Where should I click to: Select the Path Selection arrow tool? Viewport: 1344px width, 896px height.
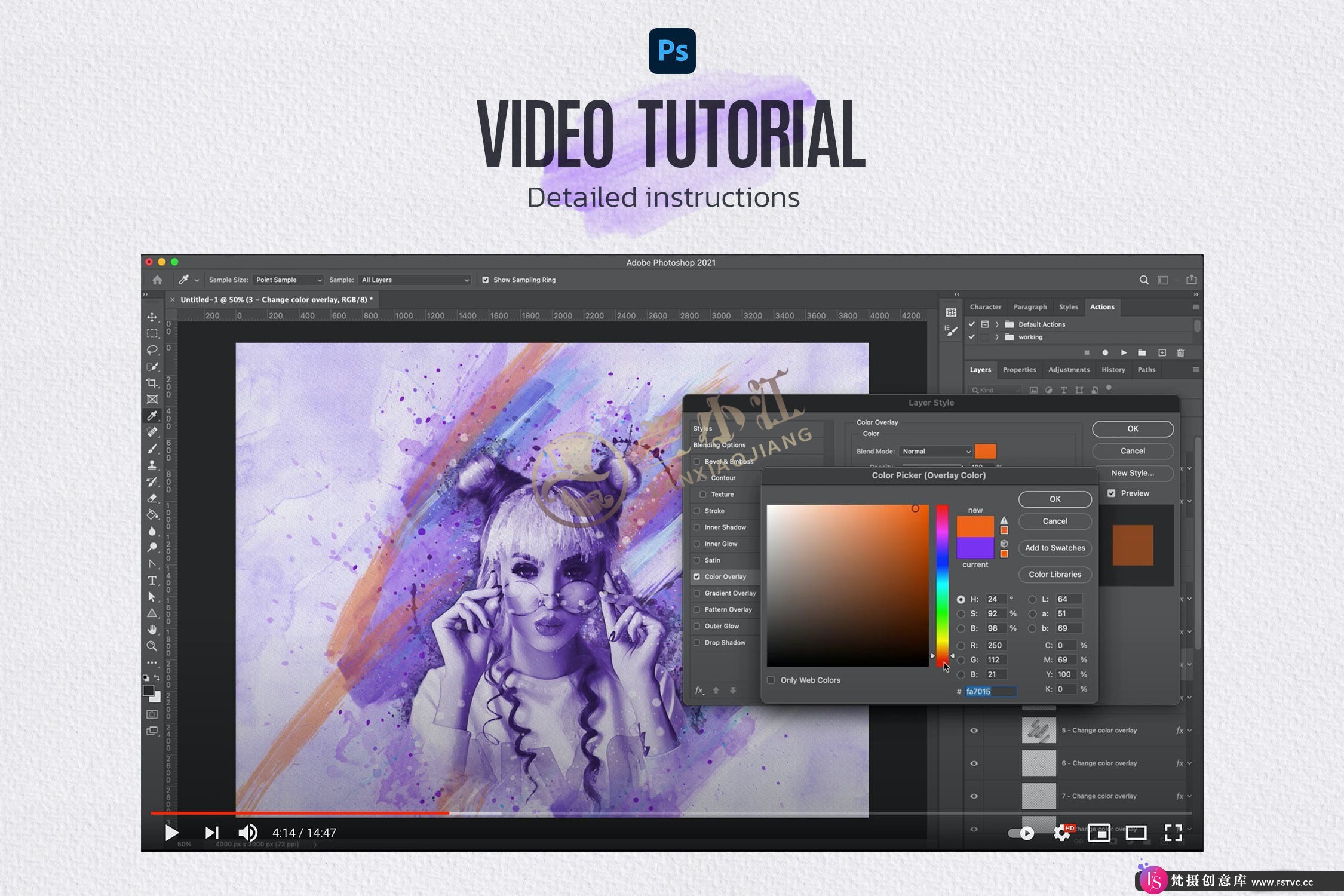tap(152, 597)
